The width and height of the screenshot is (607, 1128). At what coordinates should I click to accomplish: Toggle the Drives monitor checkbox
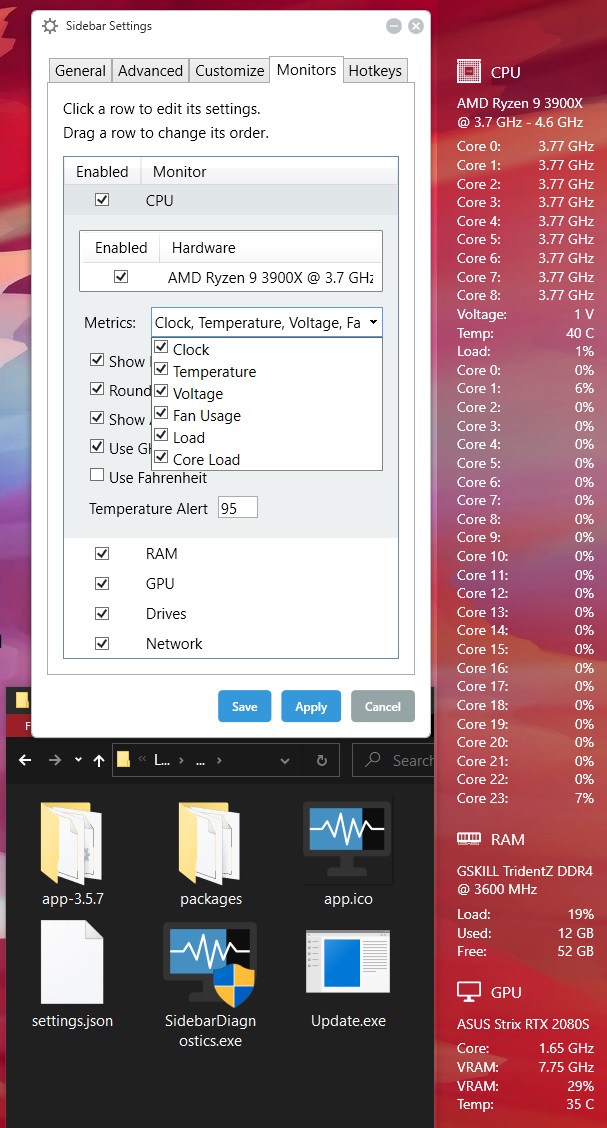coord(102,614)
